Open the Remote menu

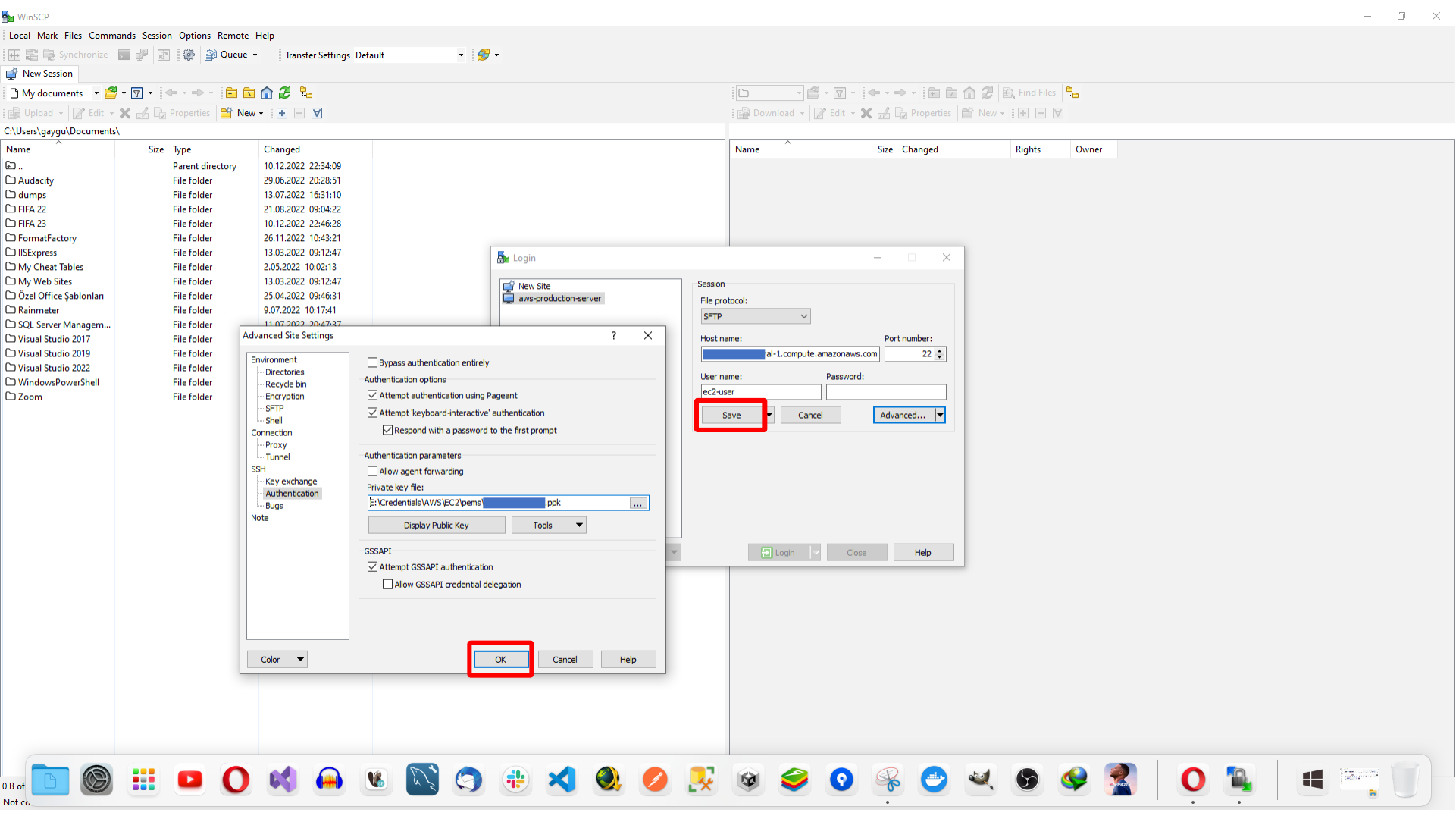coord(233,35)
